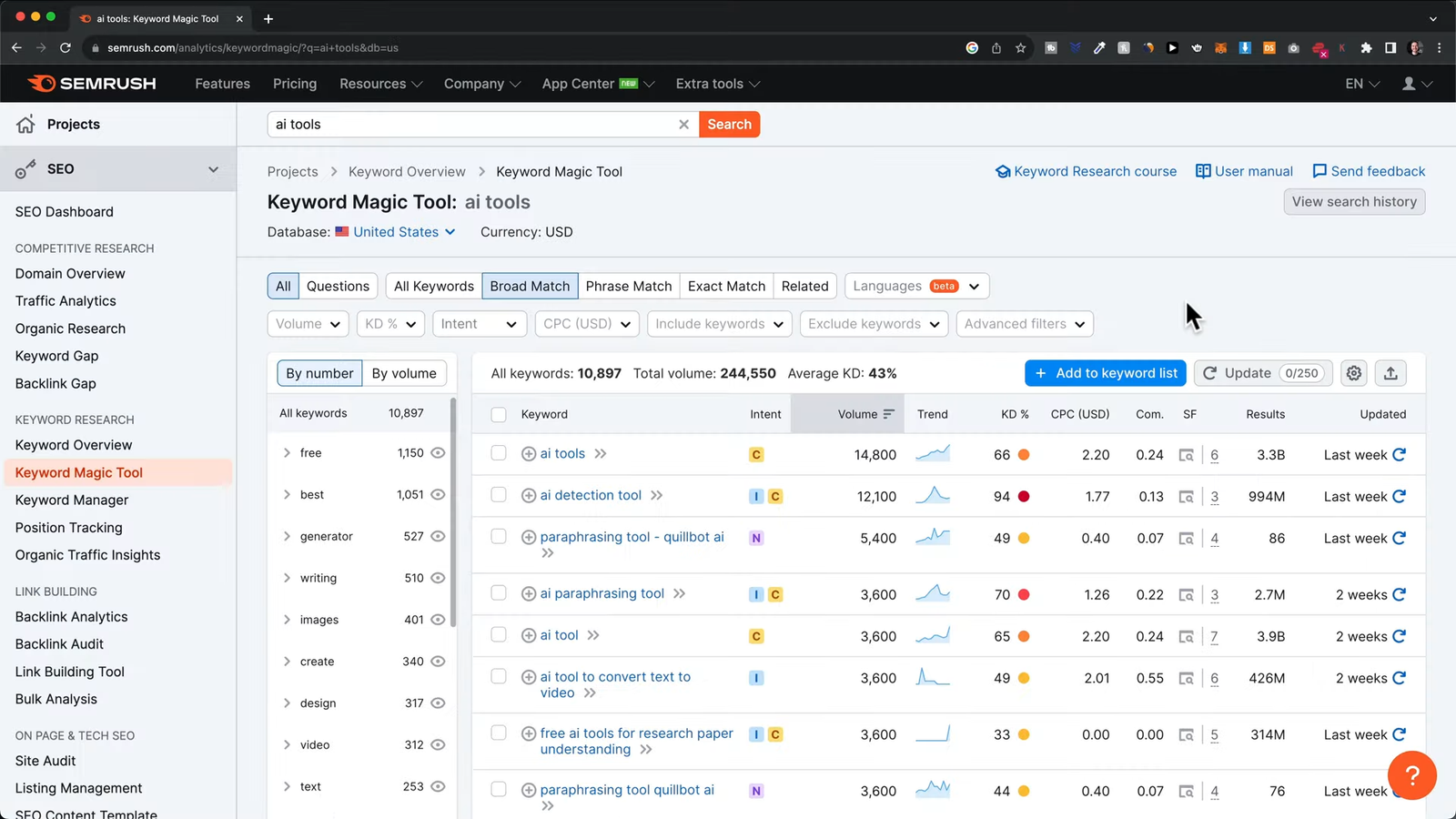Switch to the Phrase Match tab
This screenshot has width=1456, height=819.
pos(628,286)
